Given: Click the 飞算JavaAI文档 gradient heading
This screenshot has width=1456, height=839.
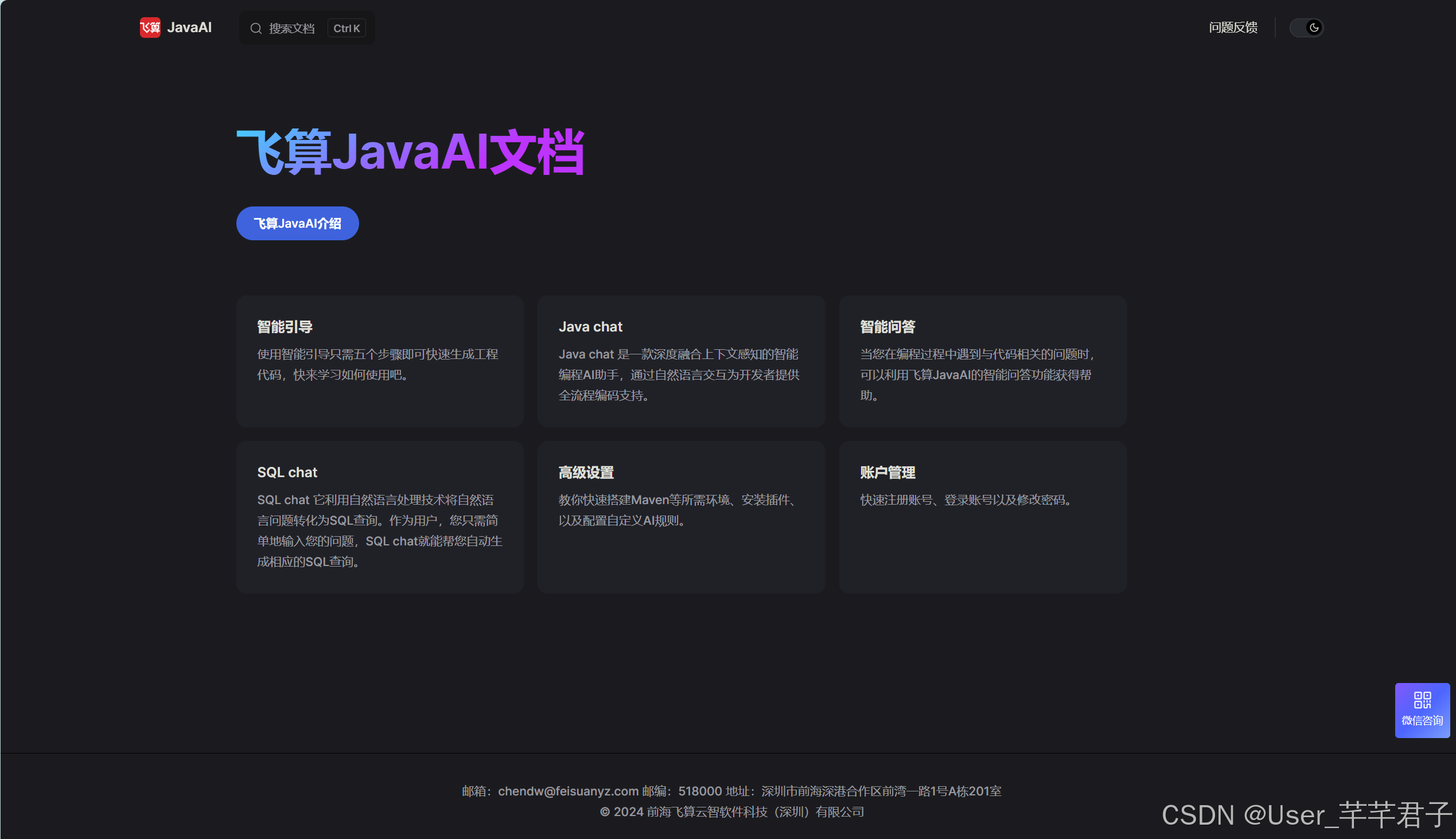Looking at the screenshot, I should (411, 152).
